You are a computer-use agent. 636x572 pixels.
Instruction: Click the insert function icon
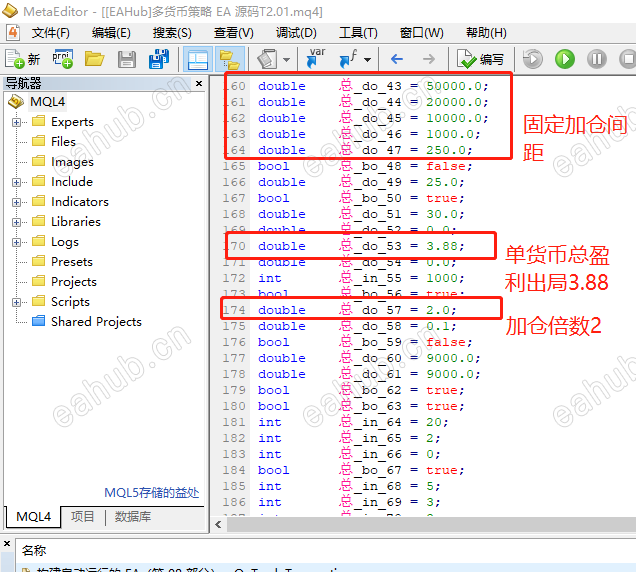click(x=348, y=59)
